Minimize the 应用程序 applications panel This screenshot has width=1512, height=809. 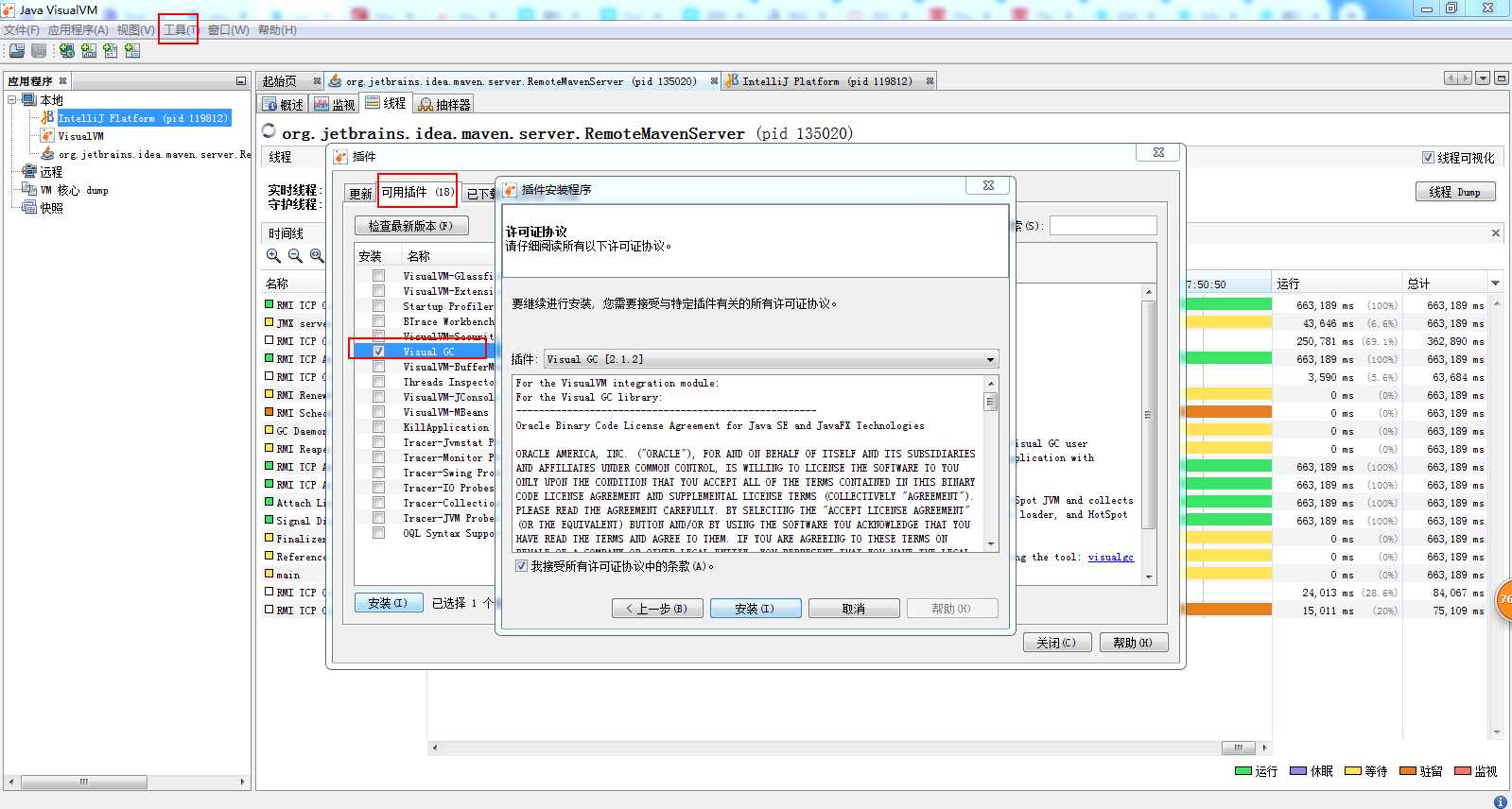[241, 81]
